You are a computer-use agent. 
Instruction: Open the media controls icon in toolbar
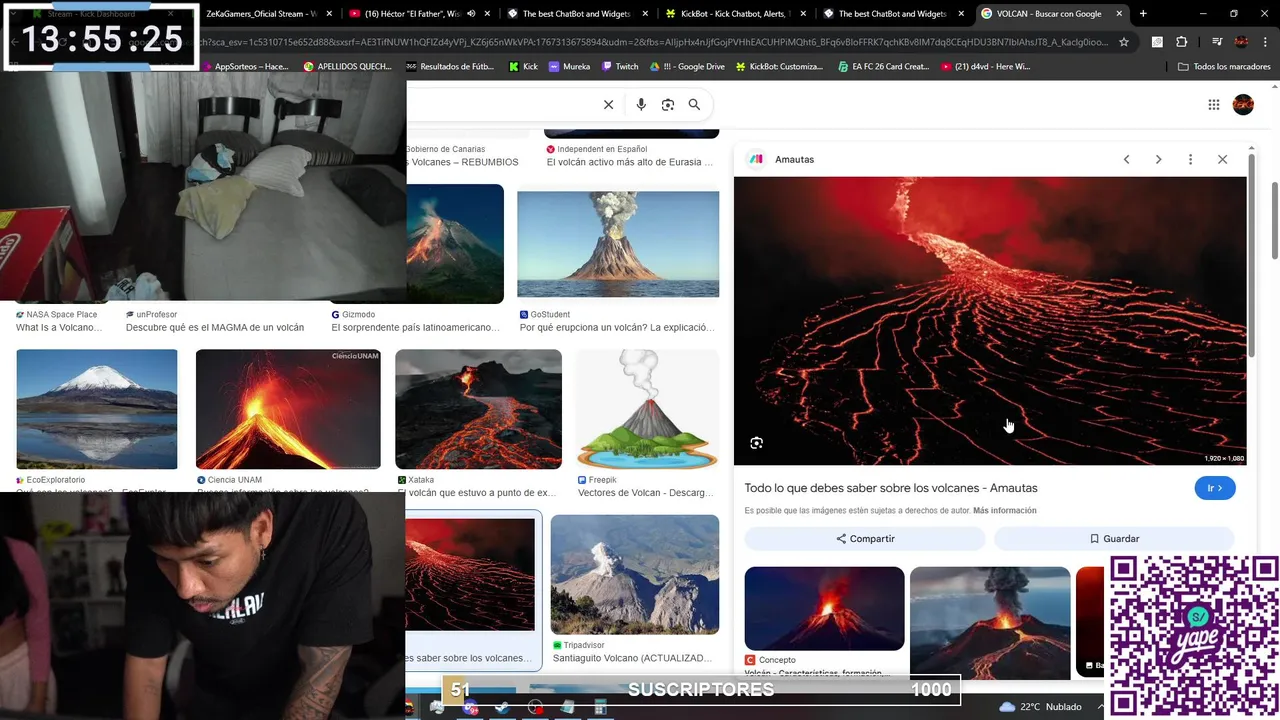1216,42
